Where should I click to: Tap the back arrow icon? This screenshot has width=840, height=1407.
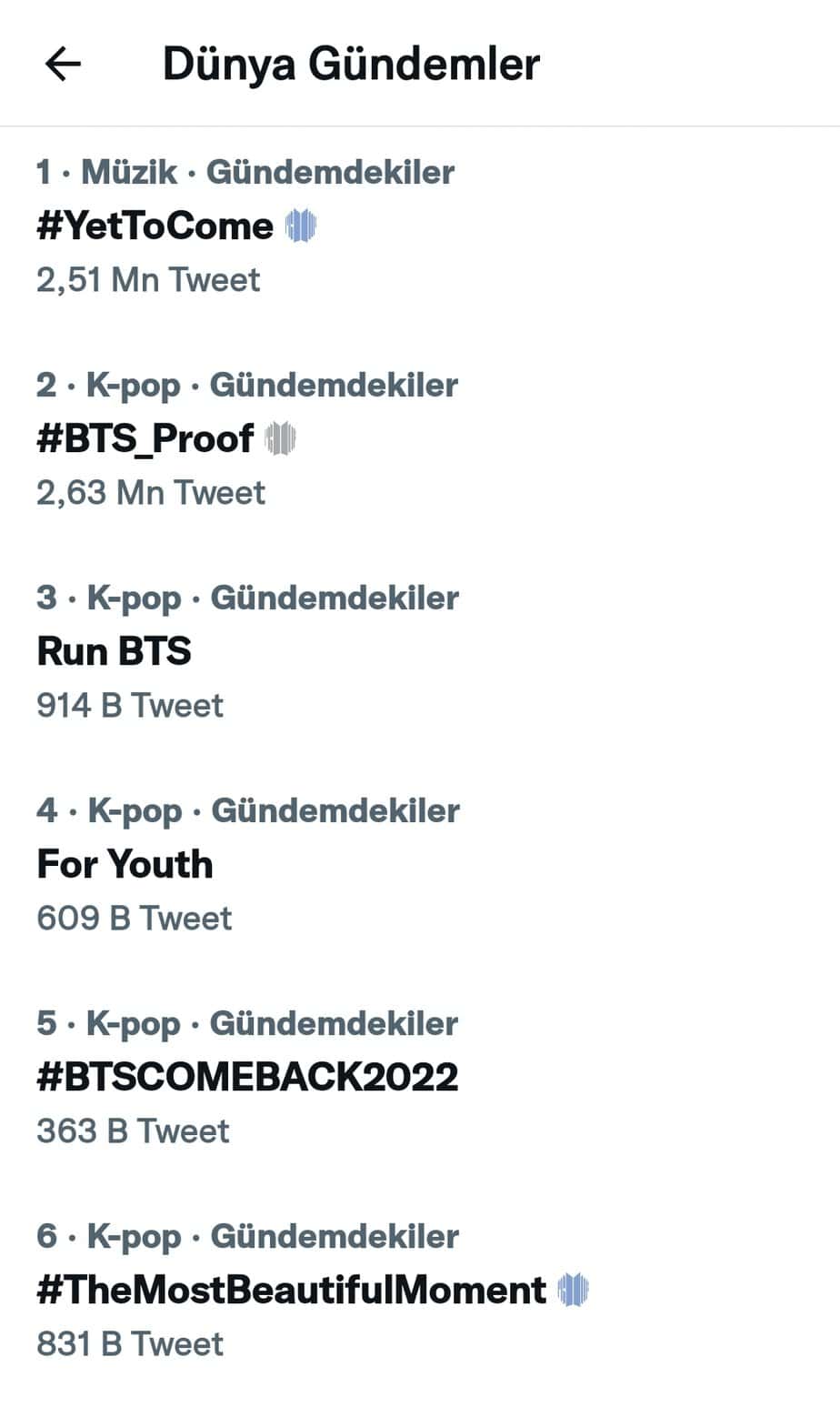tap(63, 64)
